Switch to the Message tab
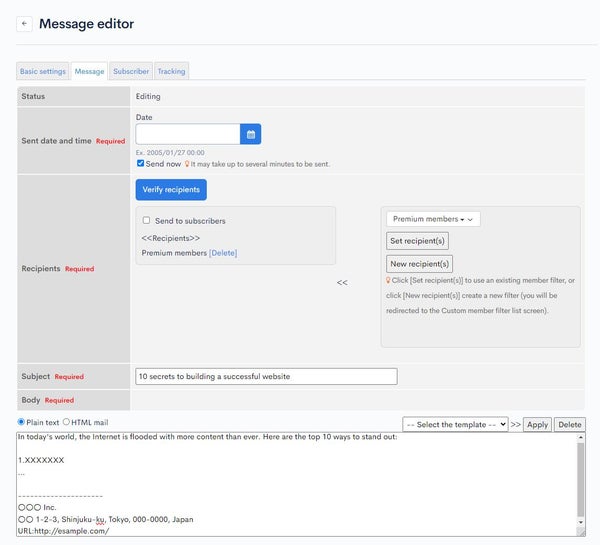 [89, 71]
